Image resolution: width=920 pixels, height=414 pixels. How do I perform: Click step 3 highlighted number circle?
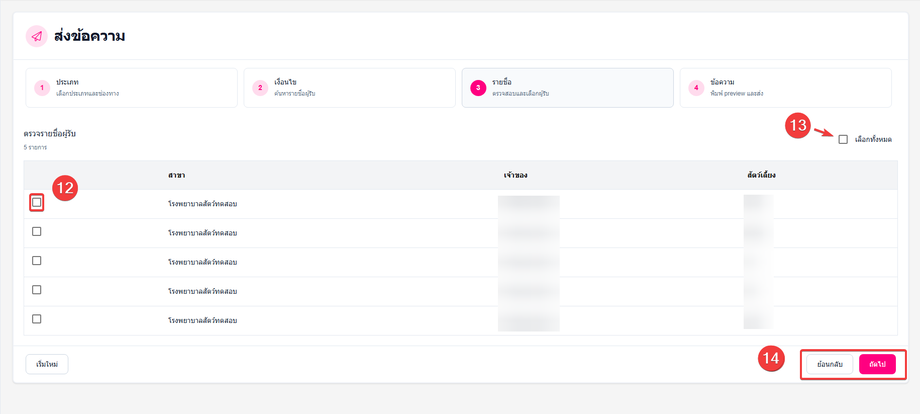coord(478,88)
